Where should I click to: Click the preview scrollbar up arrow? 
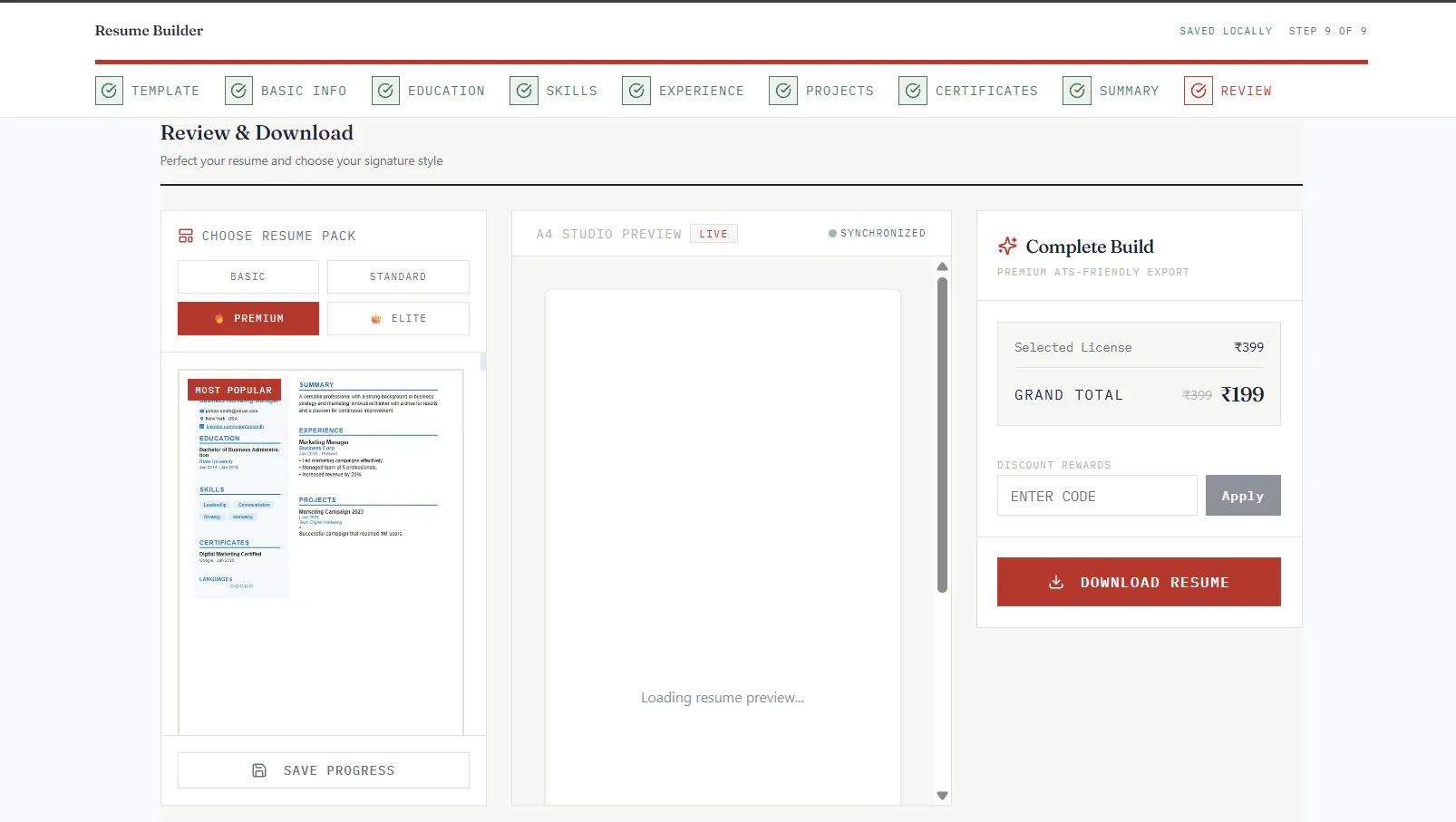942,266
